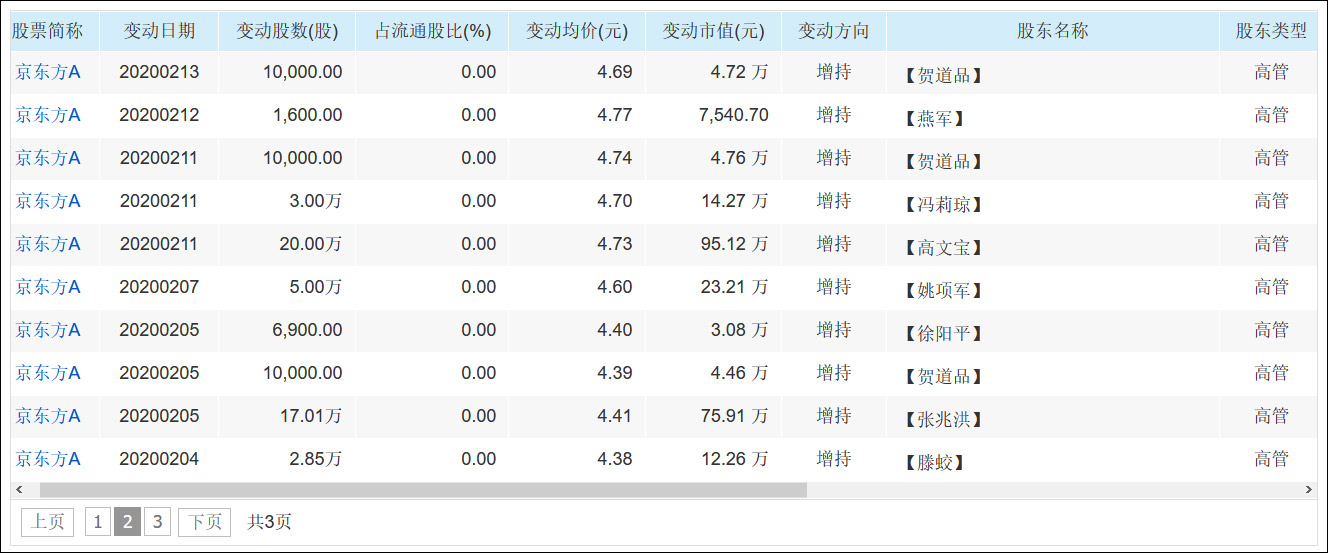Click the horizontal scrollbar thumb
This screenshot has height=553, width=1328.
click(x=423, y=490)
